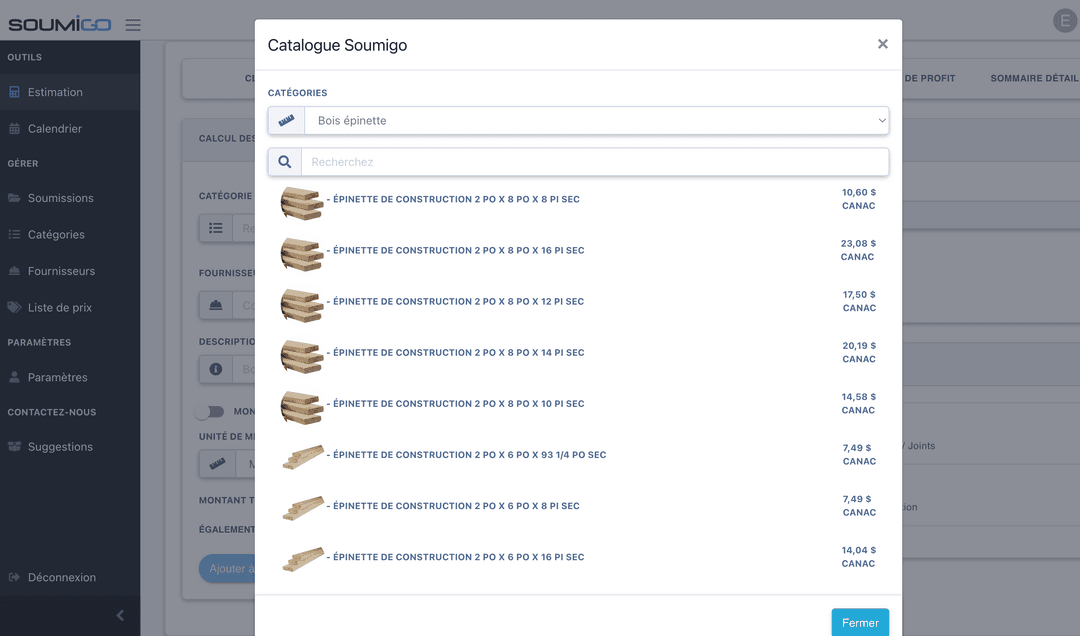Click the Soumissions folder icon in sidebar

[x=14, y=198]
